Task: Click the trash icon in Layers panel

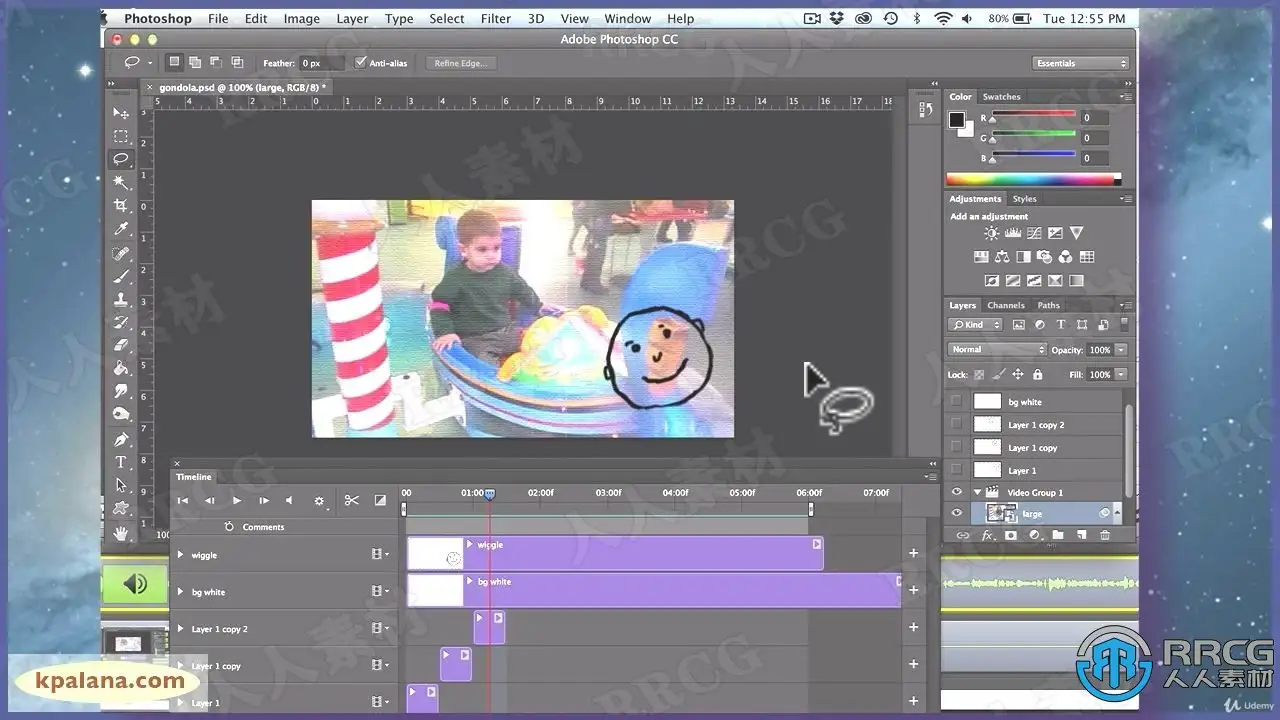Action: [x=1105, y=536]
